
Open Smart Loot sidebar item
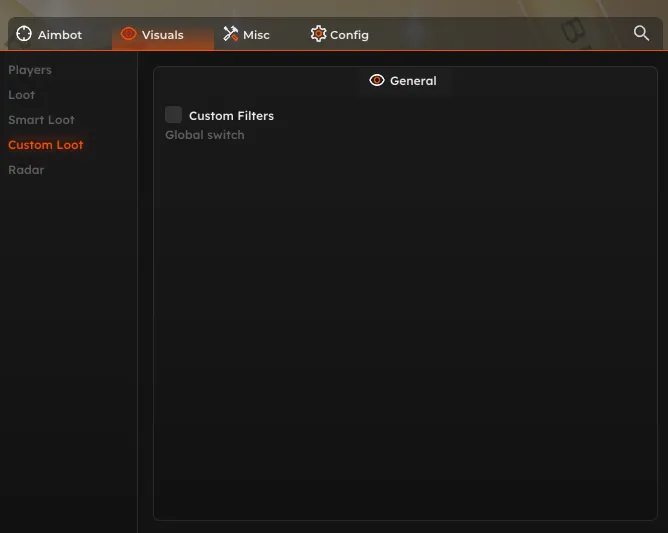click(x=41, y=120)
